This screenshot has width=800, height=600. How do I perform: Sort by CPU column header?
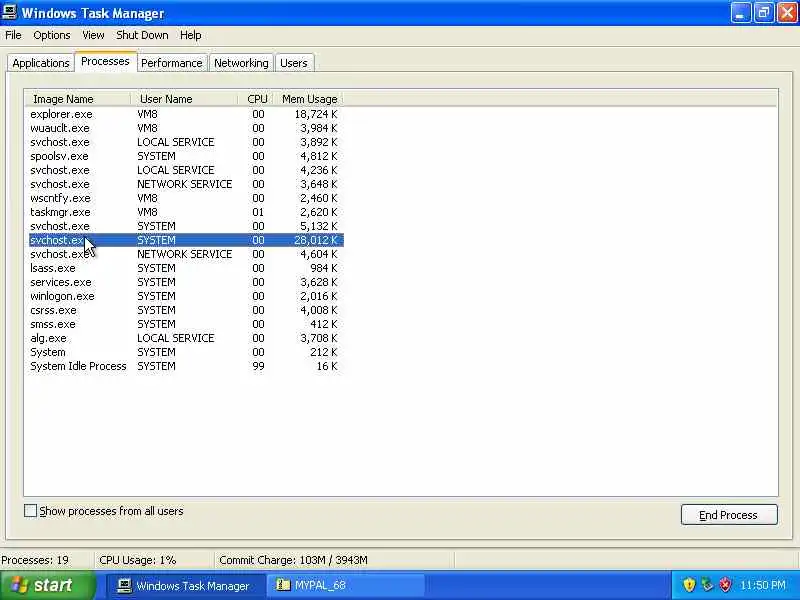[257, 99]
